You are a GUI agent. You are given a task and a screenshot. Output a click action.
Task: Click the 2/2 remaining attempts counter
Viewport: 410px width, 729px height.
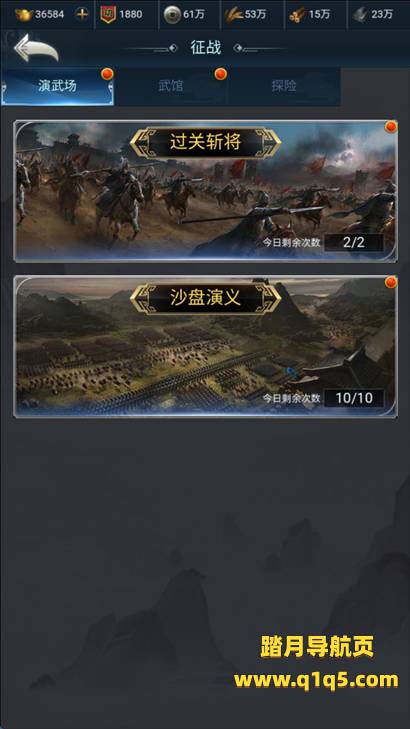tap(354, 243)
